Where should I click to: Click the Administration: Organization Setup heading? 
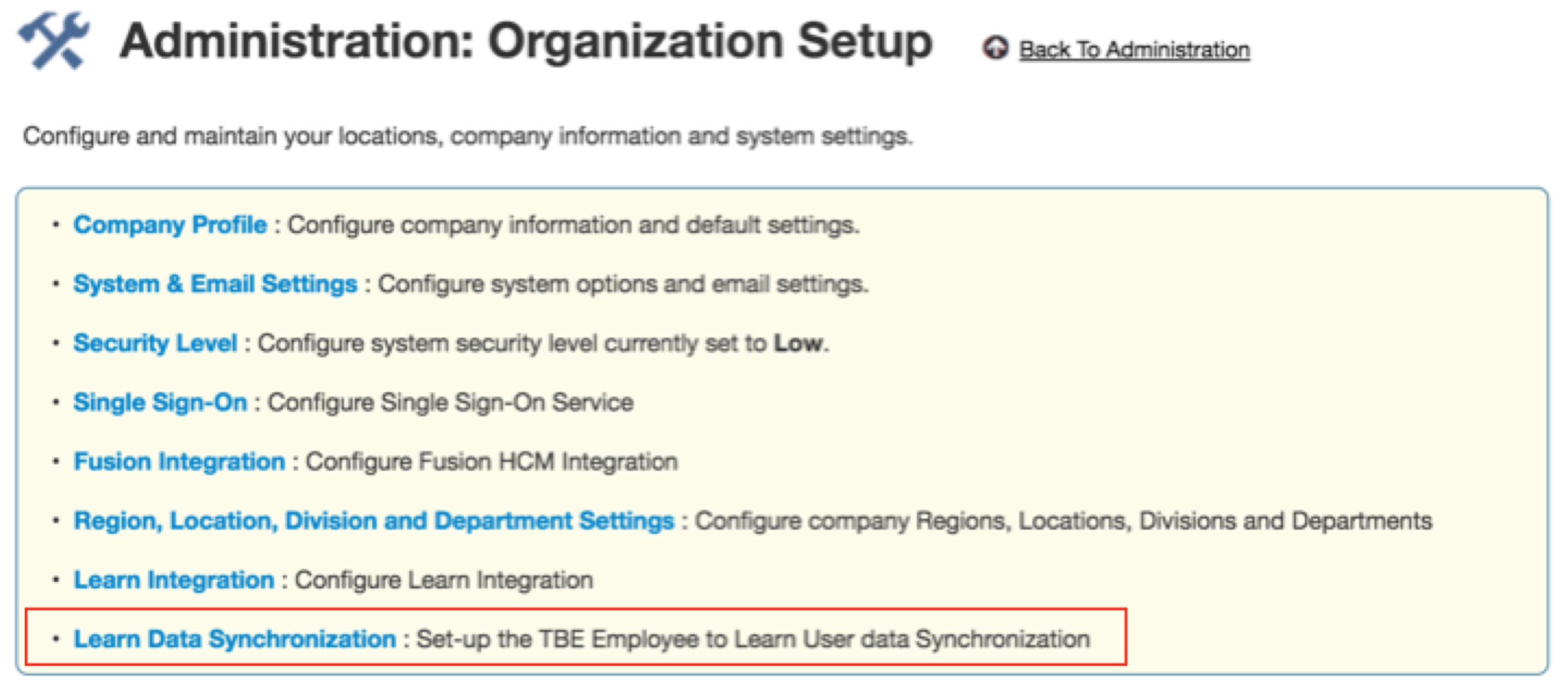click(526, 41)
